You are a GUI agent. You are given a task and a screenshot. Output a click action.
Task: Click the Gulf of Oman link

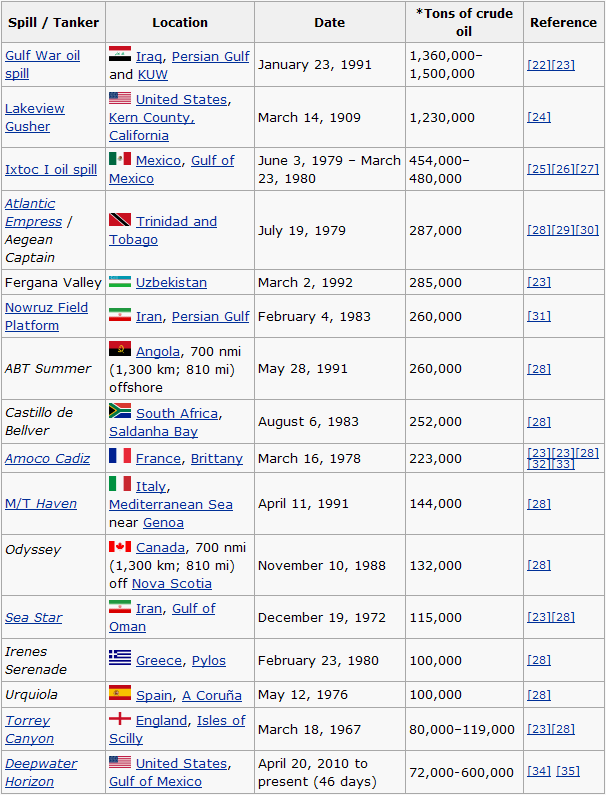tap(162, 618)
